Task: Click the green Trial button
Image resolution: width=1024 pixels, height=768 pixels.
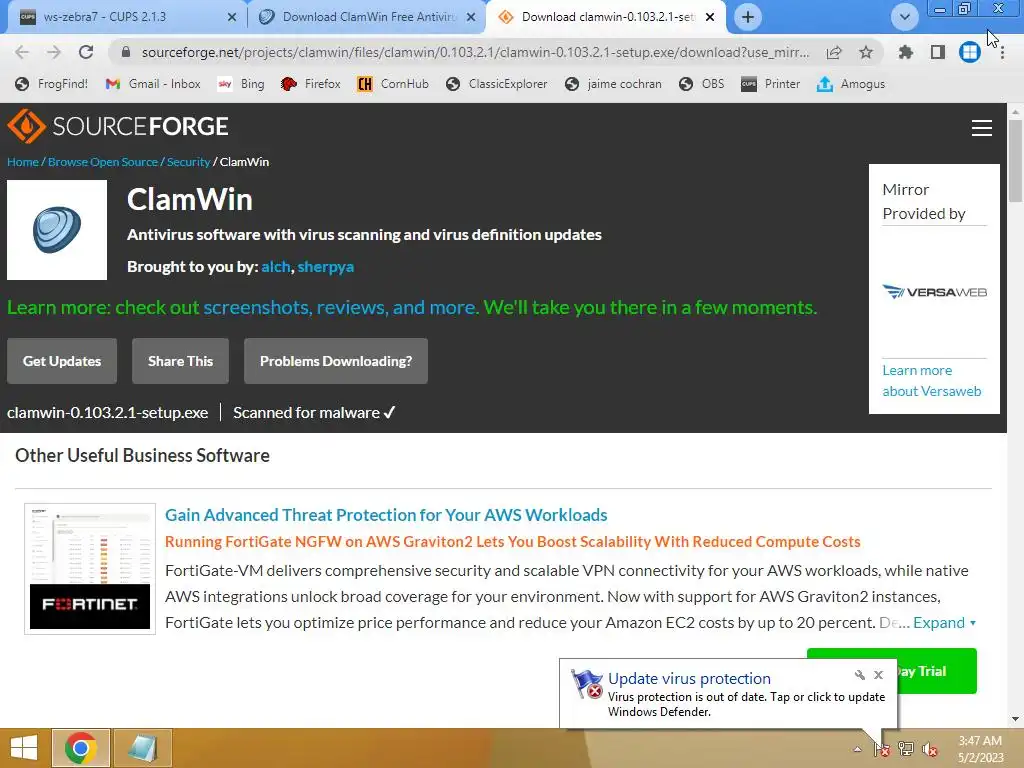Action: pos(937,671)
